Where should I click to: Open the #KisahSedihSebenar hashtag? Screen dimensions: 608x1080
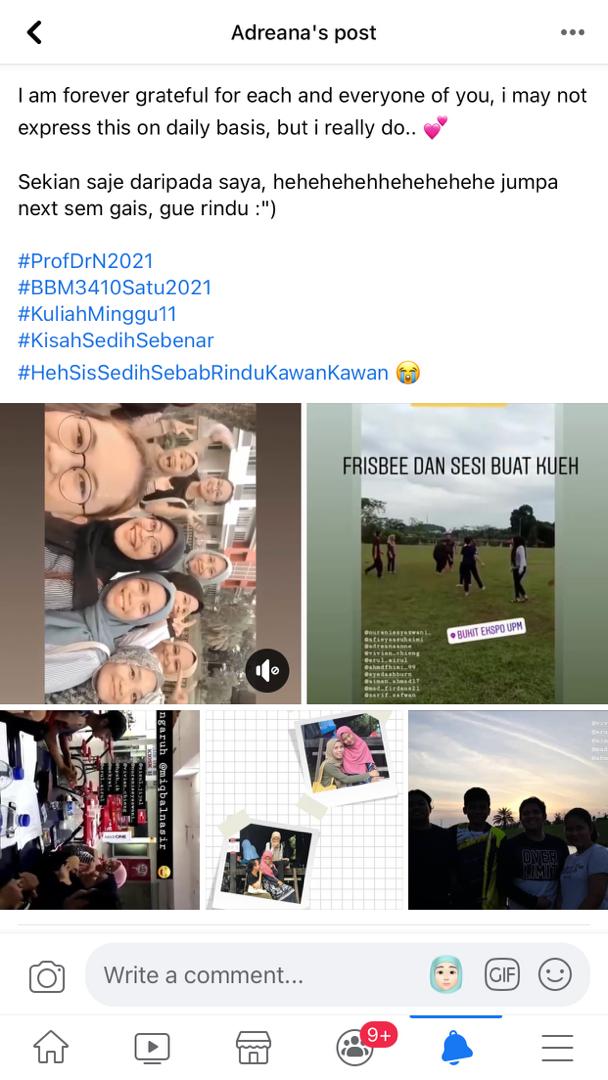tap(116, 340)
